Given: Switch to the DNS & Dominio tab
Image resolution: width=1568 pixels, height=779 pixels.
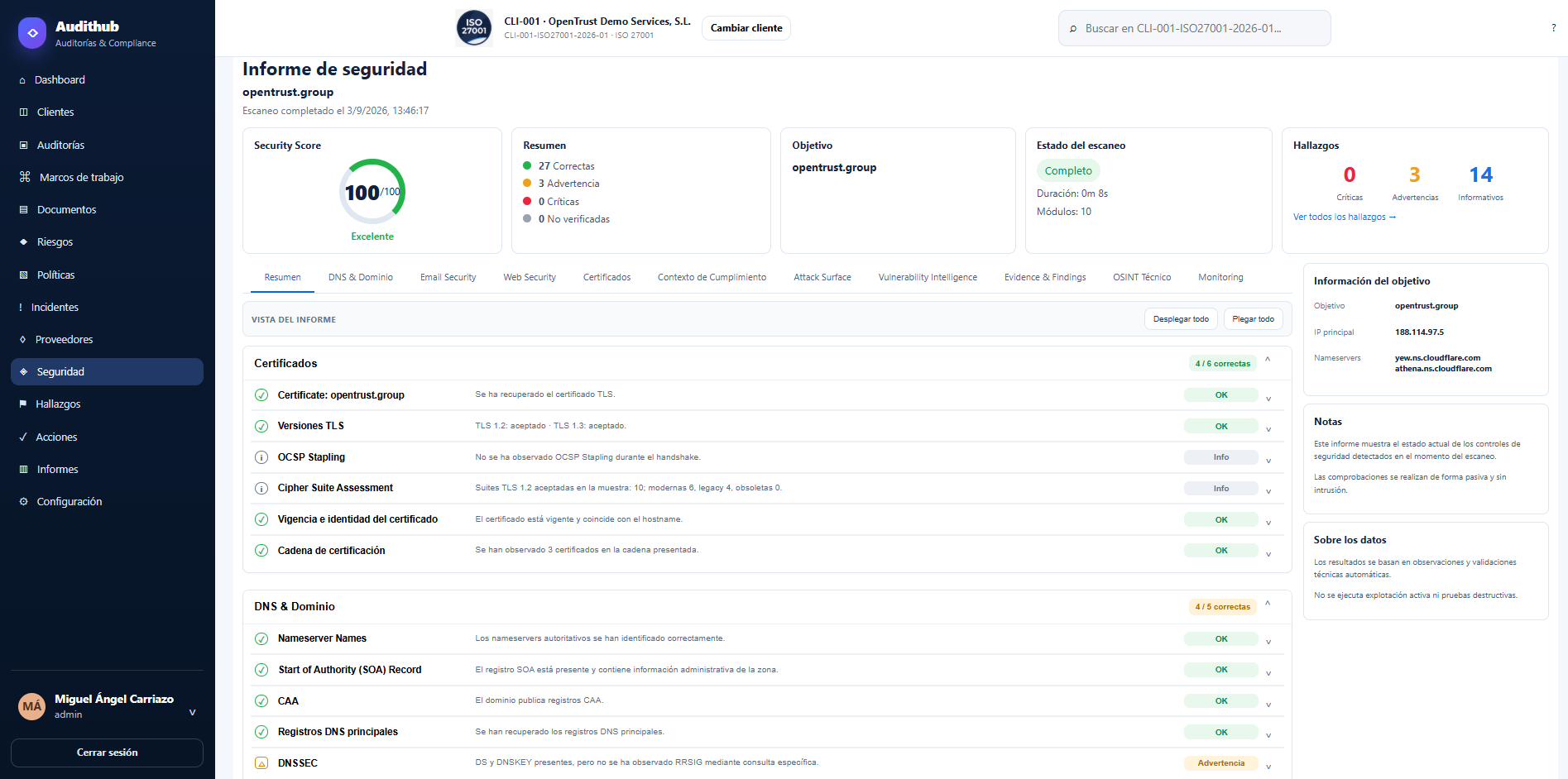Looking at the screenshot, I should coord(361,278).
